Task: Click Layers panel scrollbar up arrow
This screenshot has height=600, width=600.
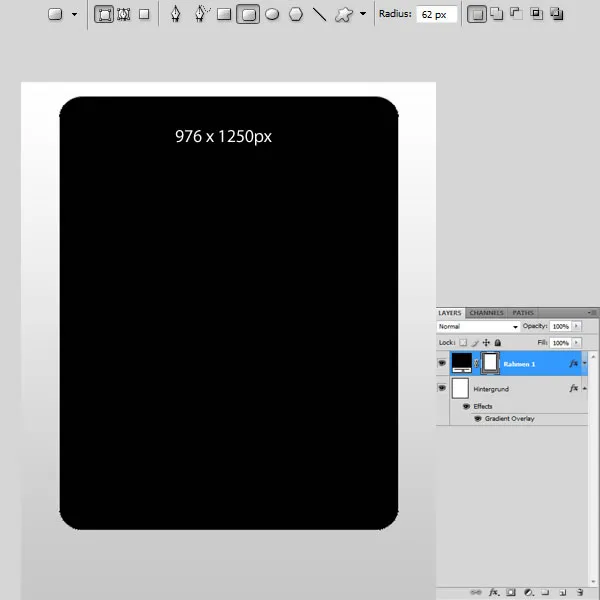Action: tap(593, 357)
